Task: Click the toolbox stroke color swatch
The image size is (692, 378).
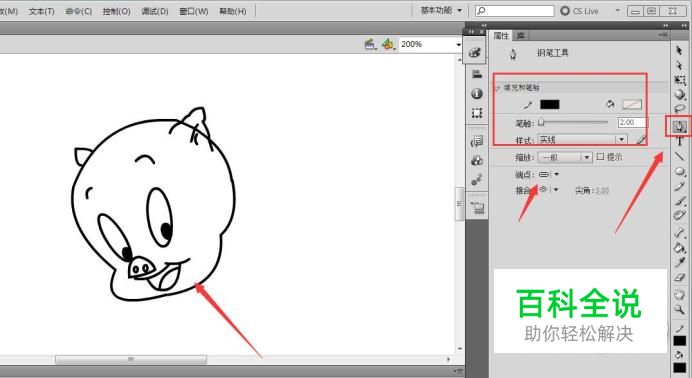Action: click(680, 341)
